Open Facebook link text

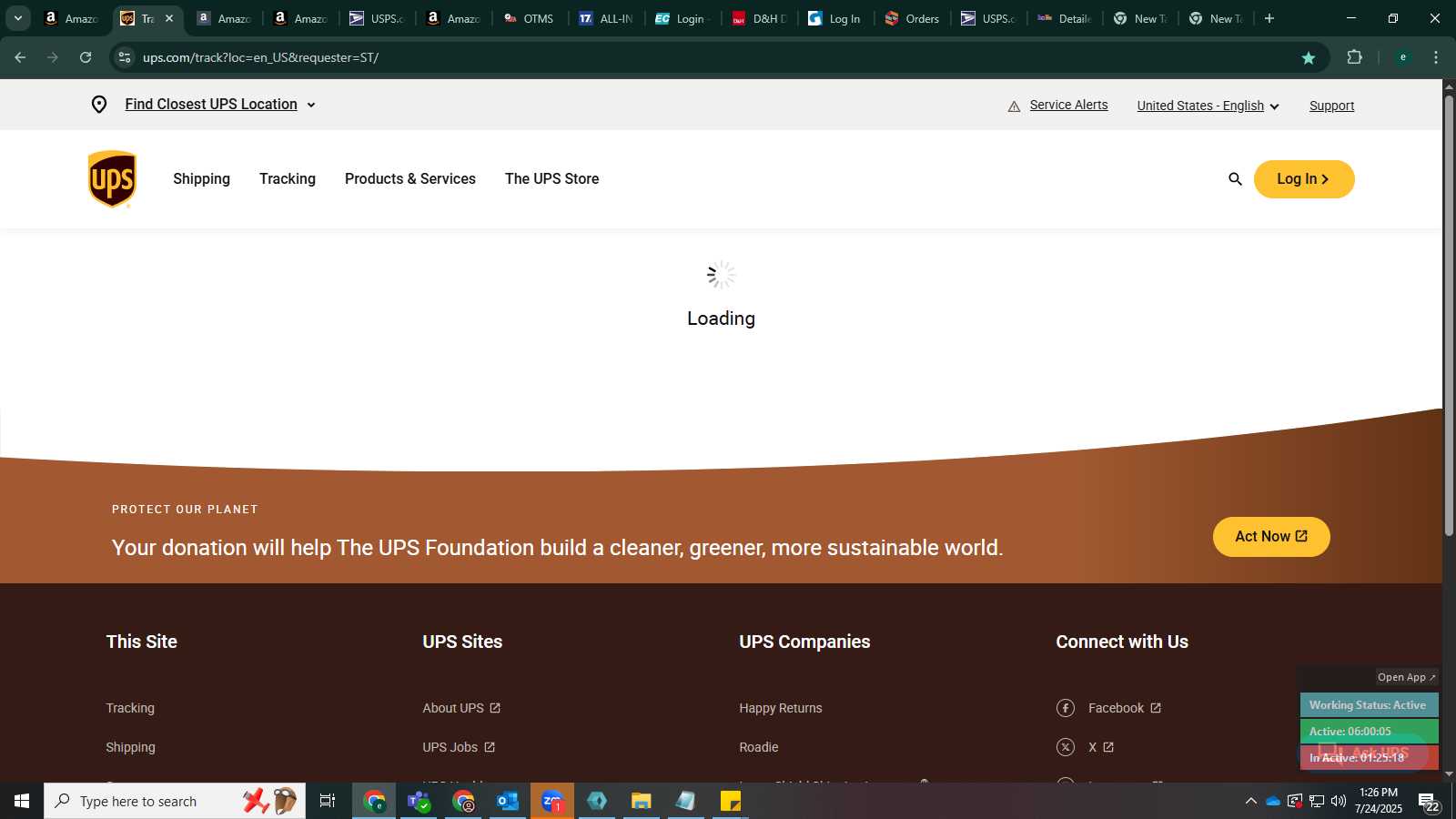coord(1117,708)
